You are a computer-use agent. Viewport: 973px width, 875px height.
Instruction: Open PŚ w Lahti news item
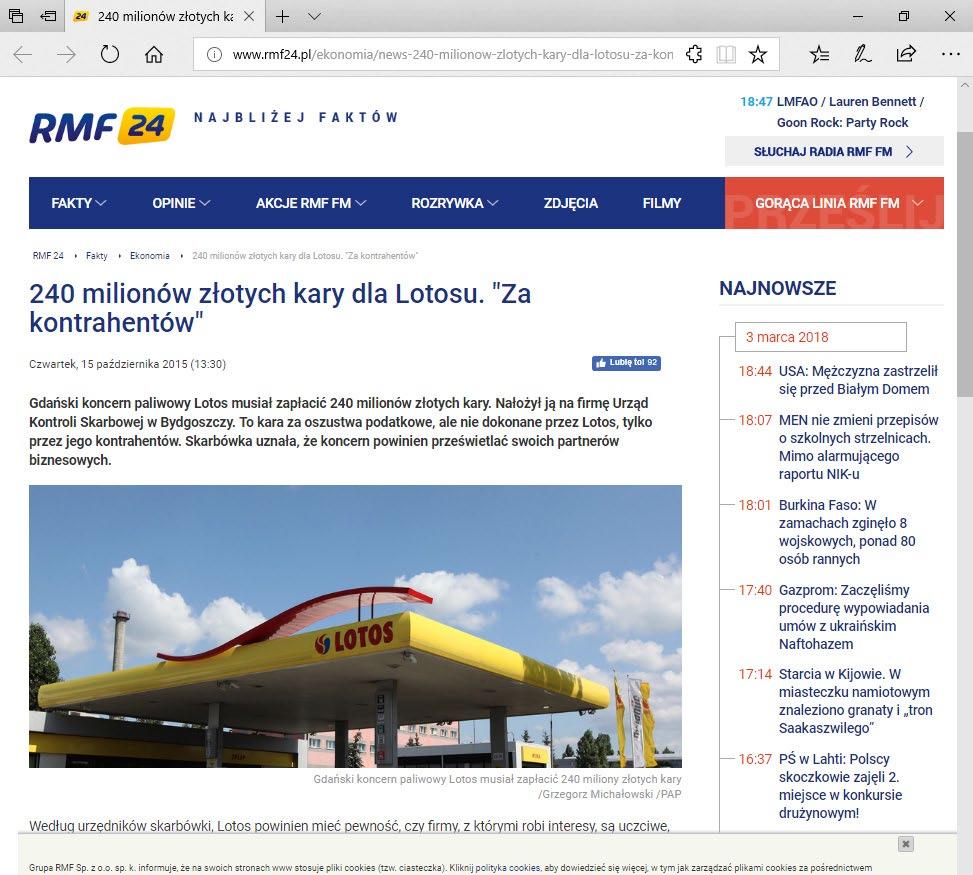[x=840, y=786]
